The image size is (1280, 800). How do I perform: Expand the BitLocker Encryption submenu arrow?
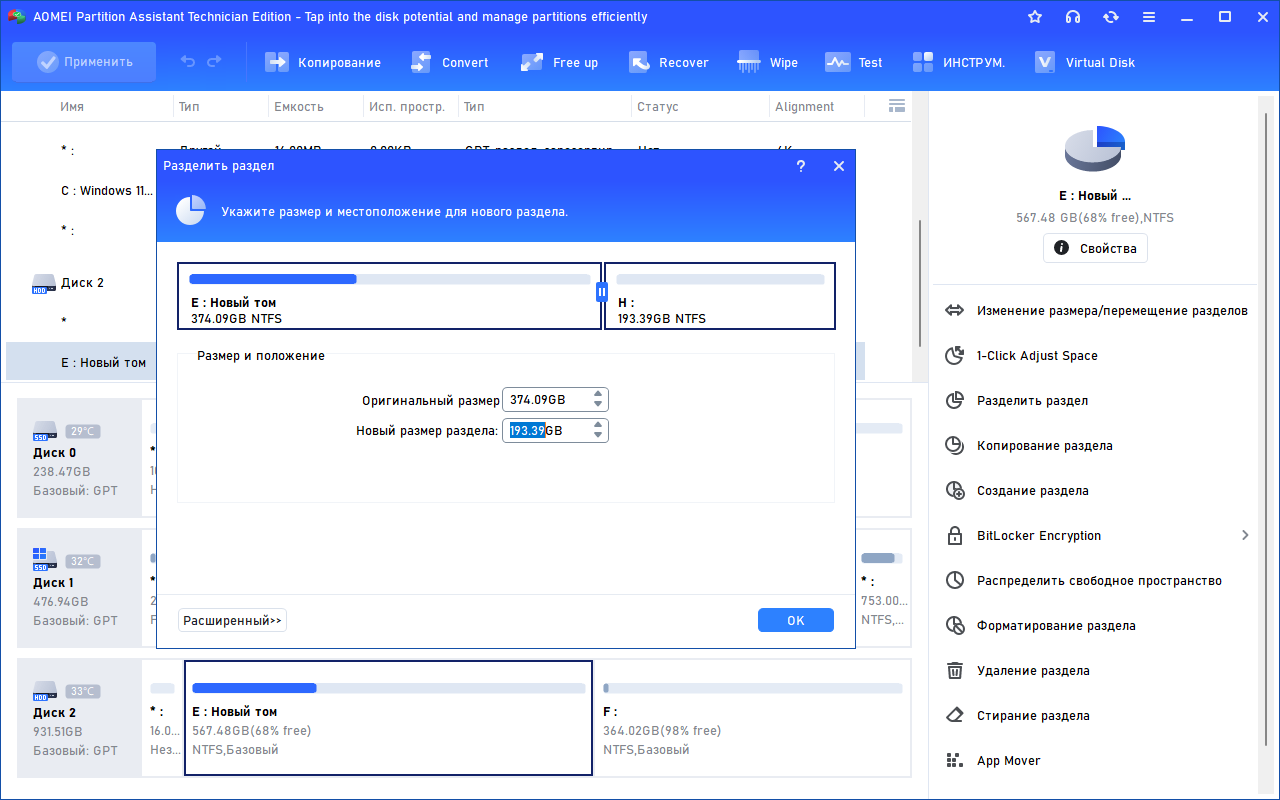[x=1245, y=536]
